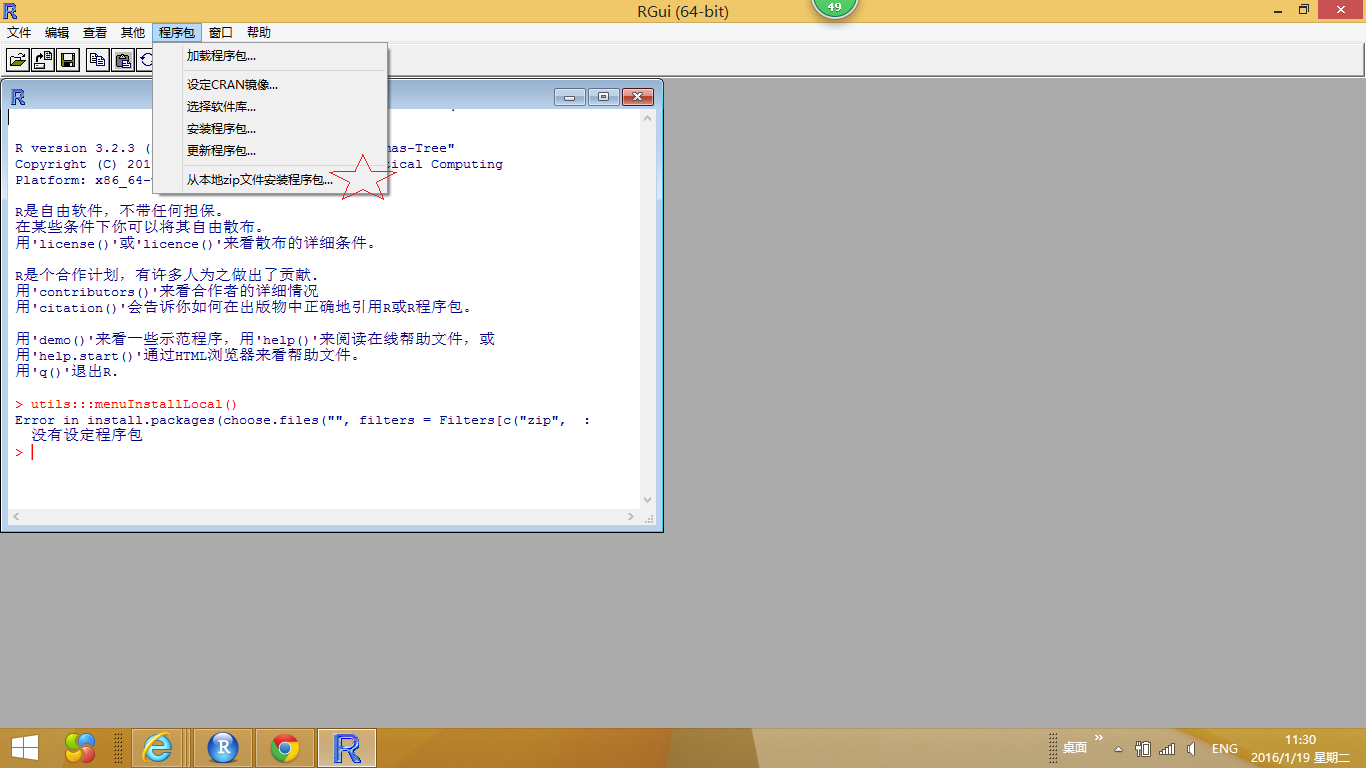Close the R Console child window
1366x768 pixels.
click(x=638, y=97)
